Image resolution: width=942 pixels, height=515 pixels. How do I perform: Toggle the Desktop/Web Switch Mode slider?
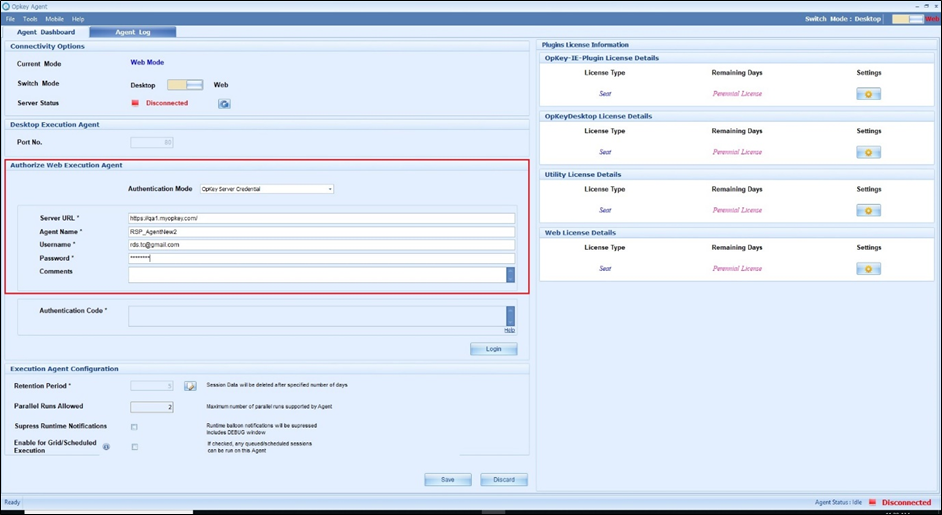(x=185, y=85)
